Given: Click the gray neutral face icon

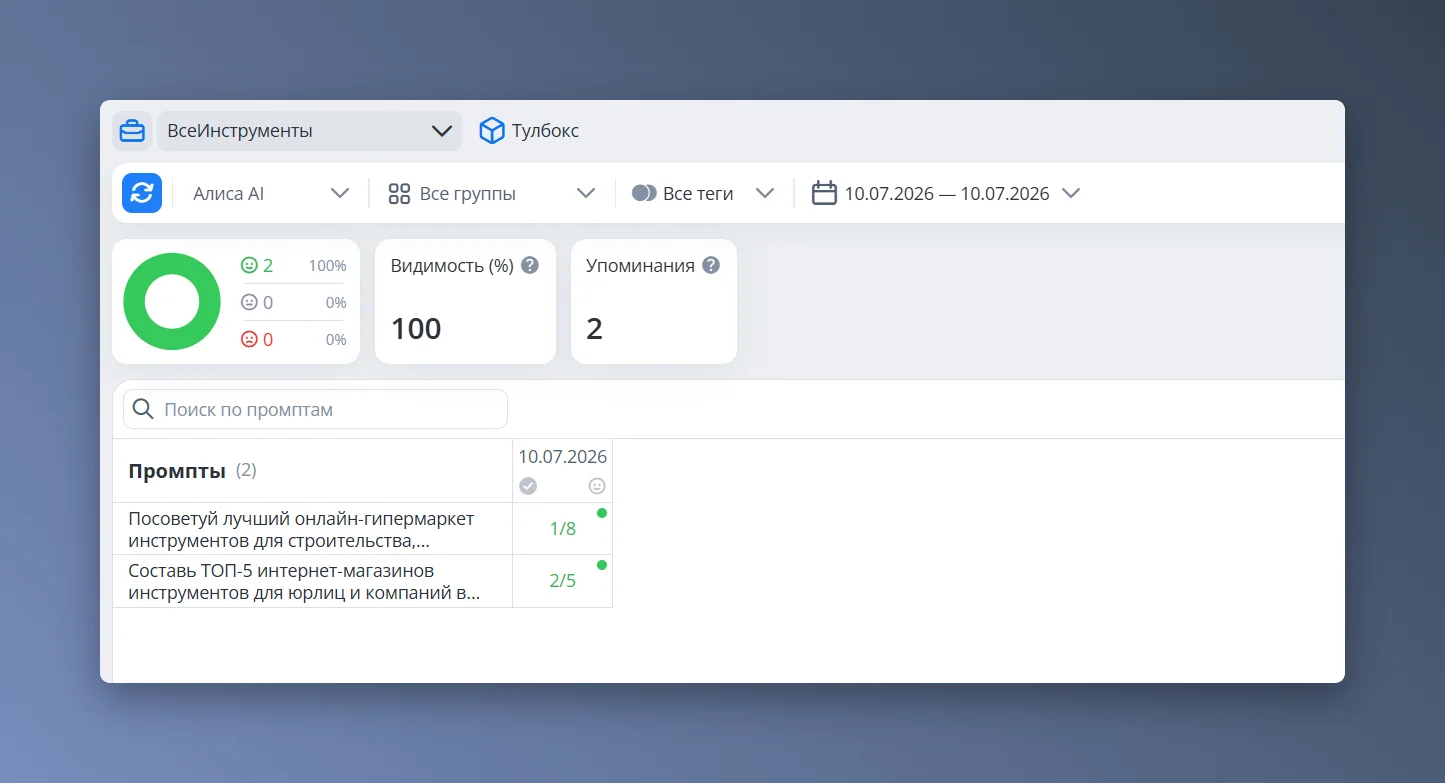Looking at the screenshot, I should pos(250,302).
